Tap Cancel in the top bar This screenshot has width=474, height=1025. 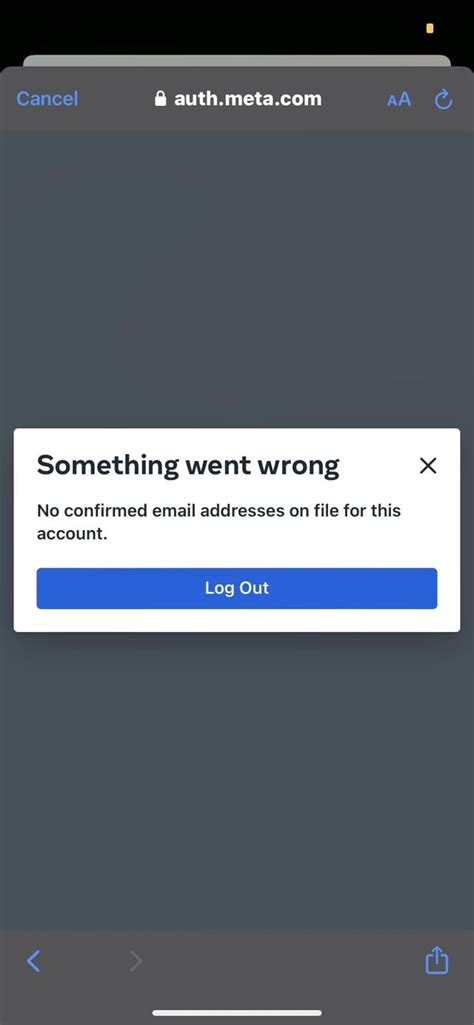[47, 99]
